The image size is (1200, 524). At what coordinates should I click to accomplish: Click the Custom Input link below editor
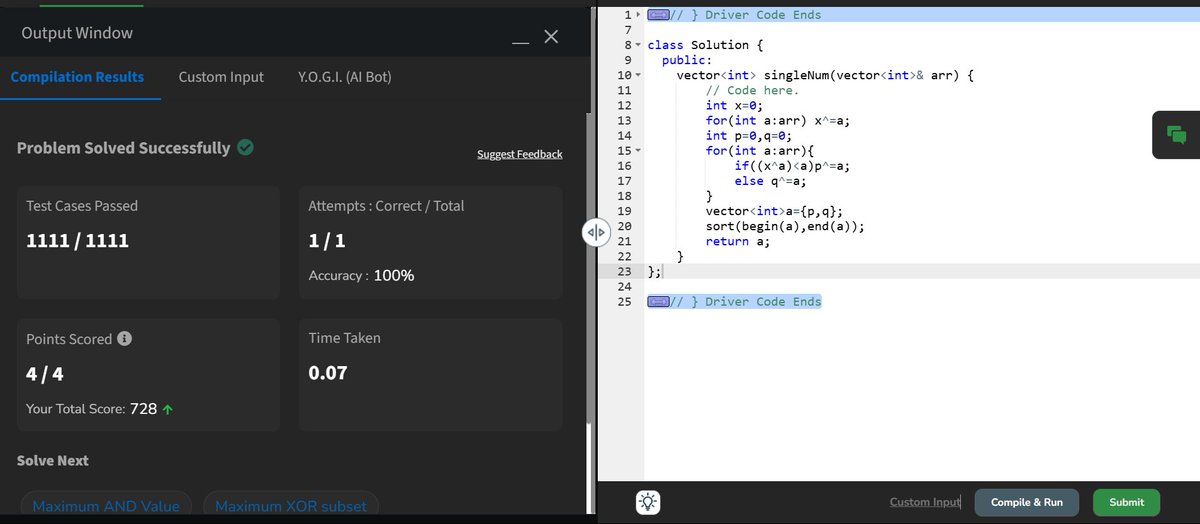(924, 502)
